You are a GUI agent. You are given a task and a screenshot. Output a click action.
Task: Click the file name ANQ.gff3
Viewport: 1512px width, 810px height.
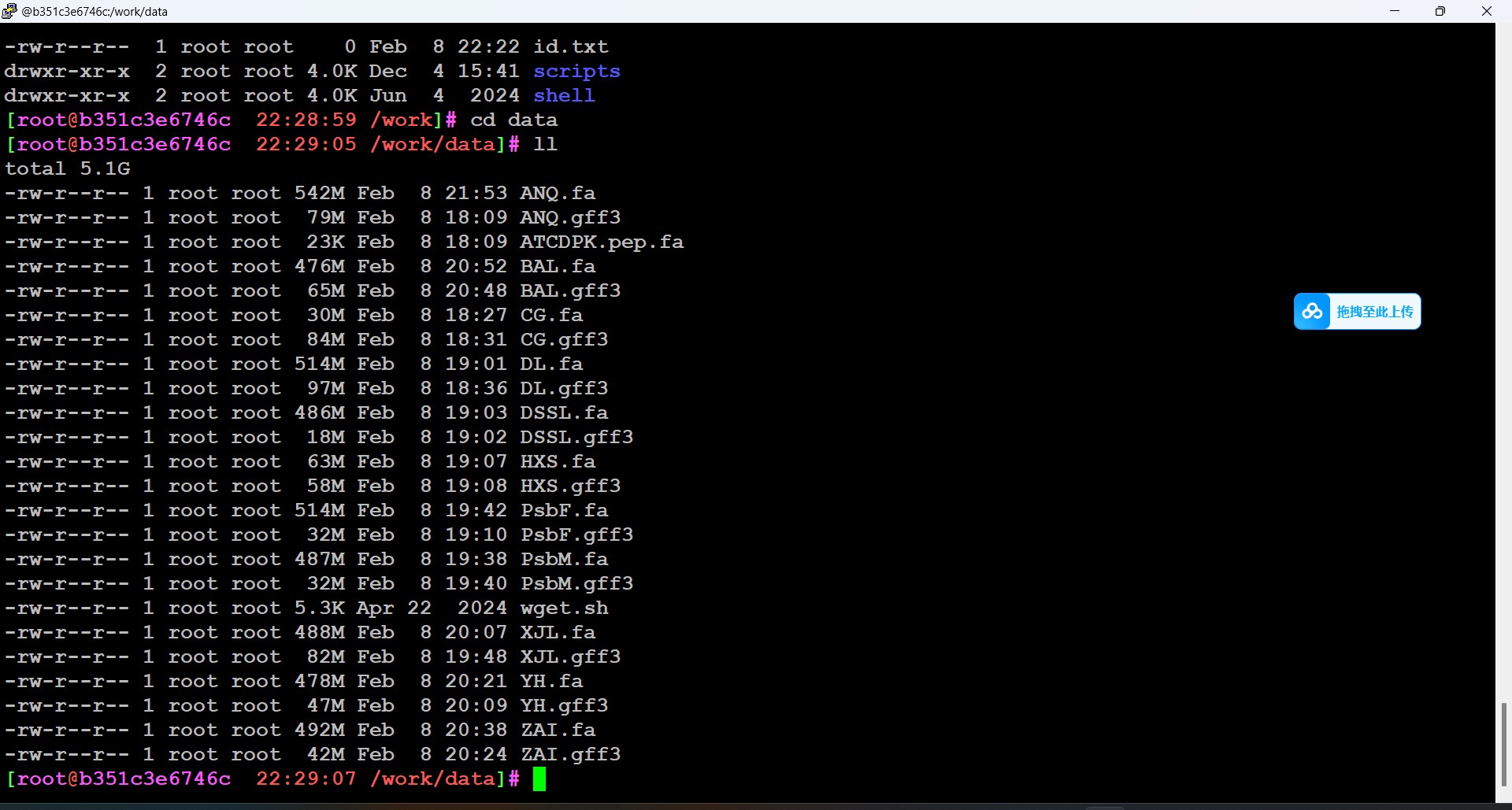(570, 218)
